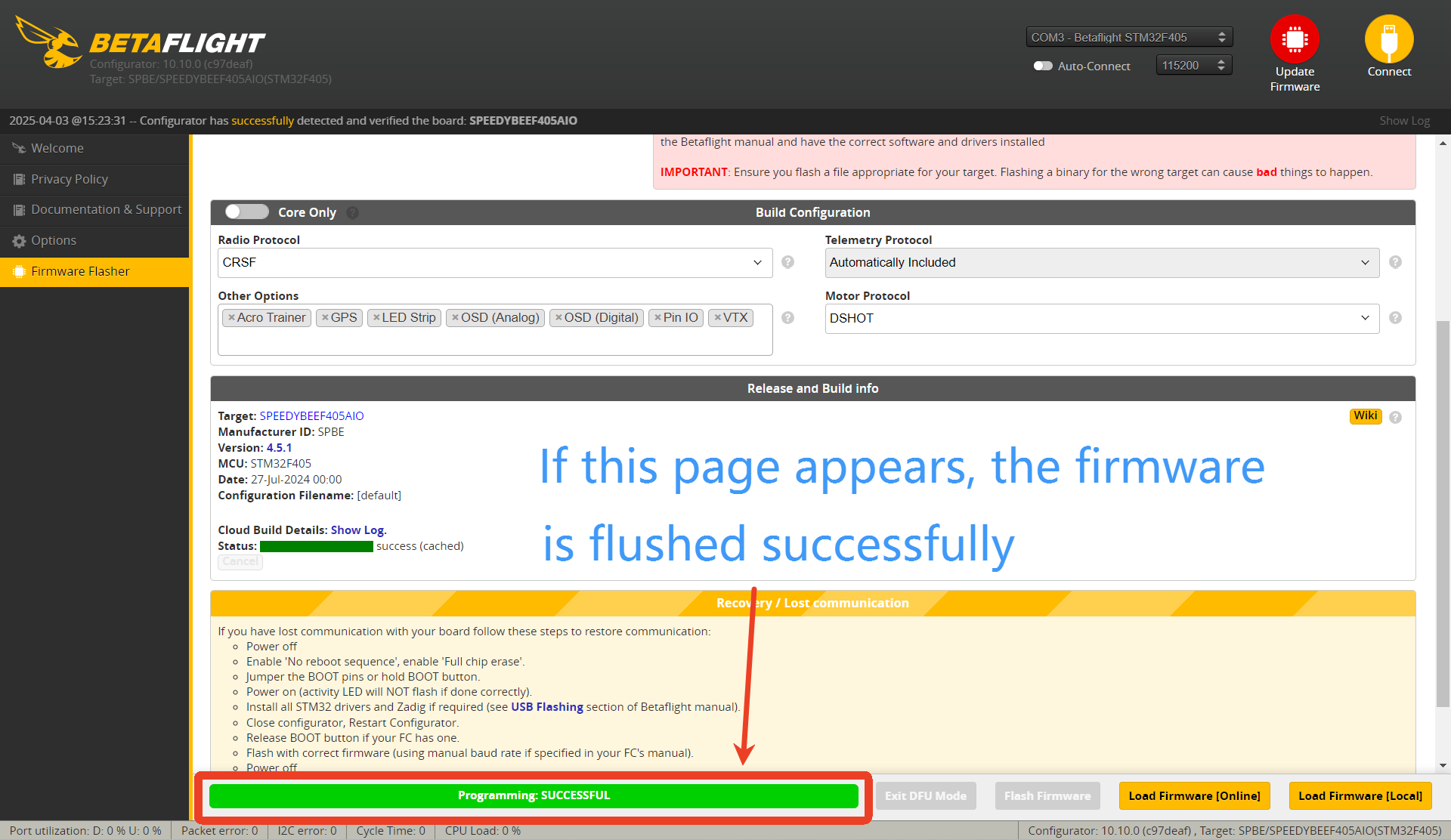This screenshot has height=840, width=1451.
Task: Click the Welcome sidebar icon
Action: click(x=19, y=148)
